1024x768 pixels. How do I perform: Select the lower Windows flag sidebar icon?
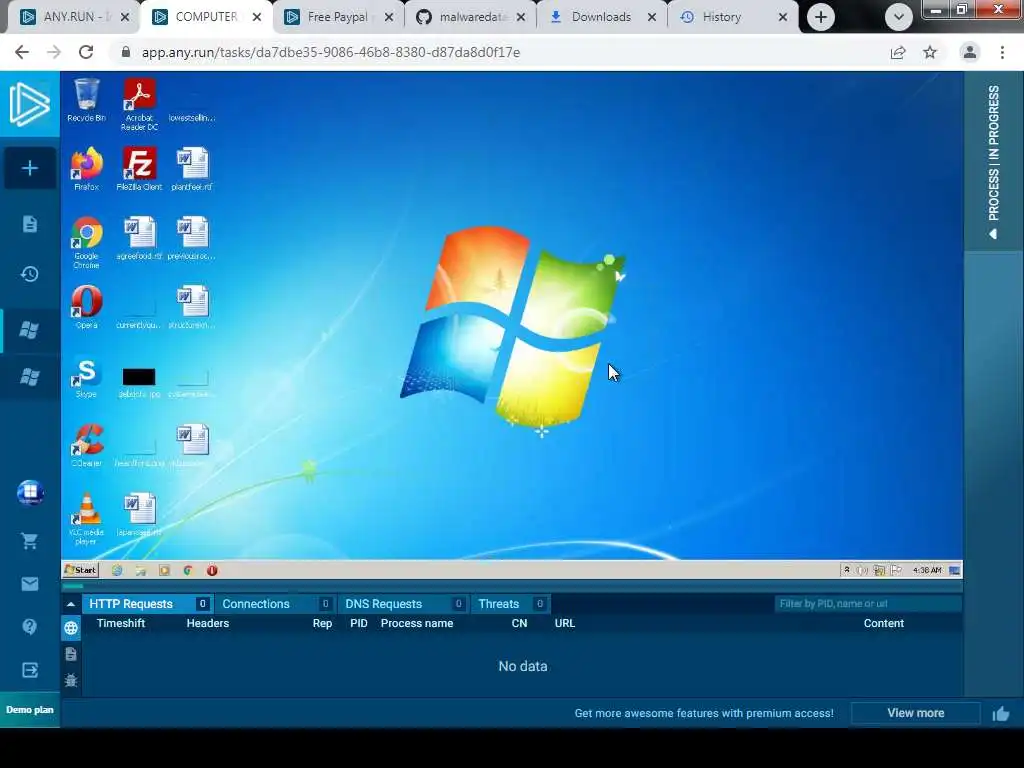click(29, 377)
